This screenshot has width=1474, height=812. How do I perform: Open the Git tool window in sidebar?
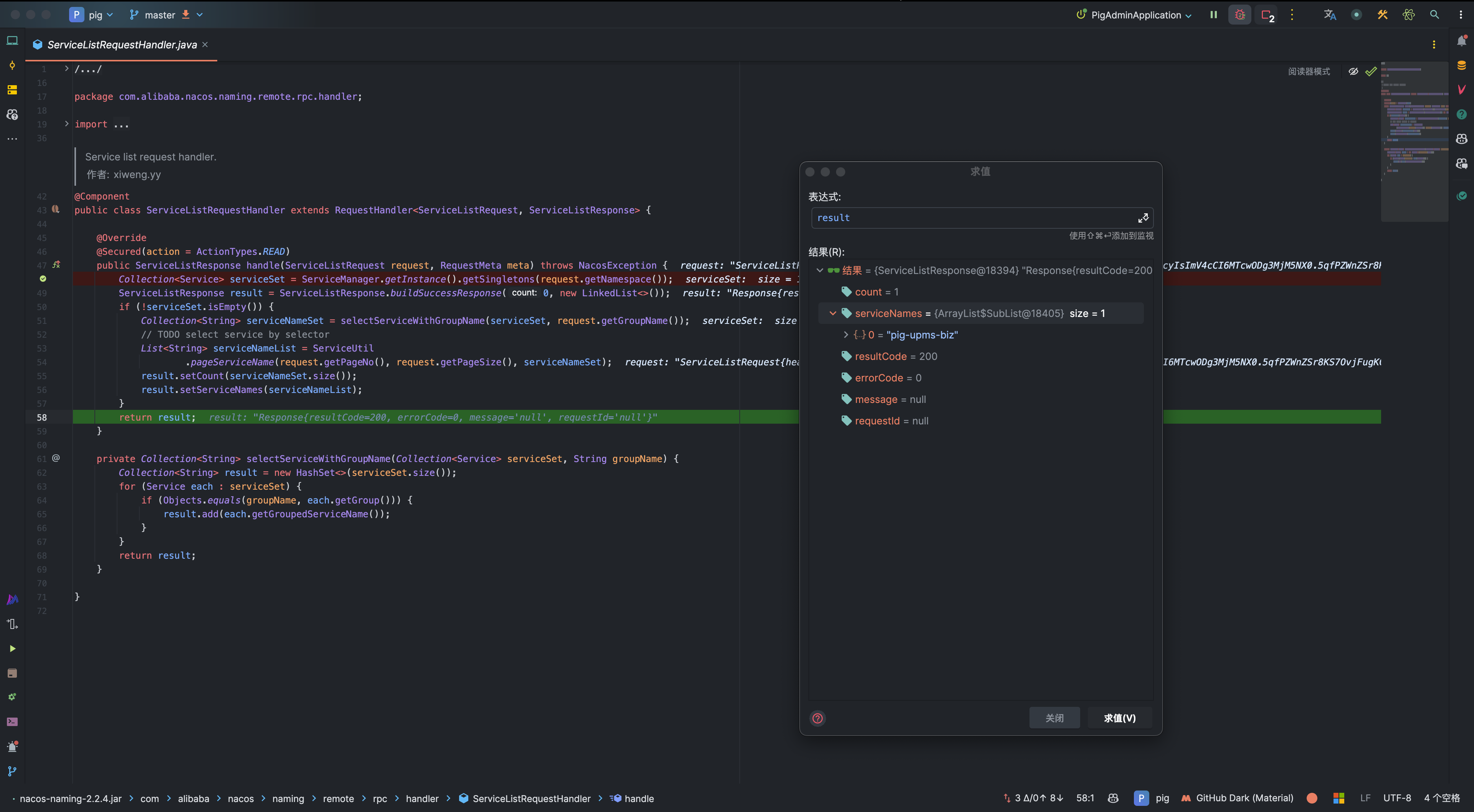[12, 771]
